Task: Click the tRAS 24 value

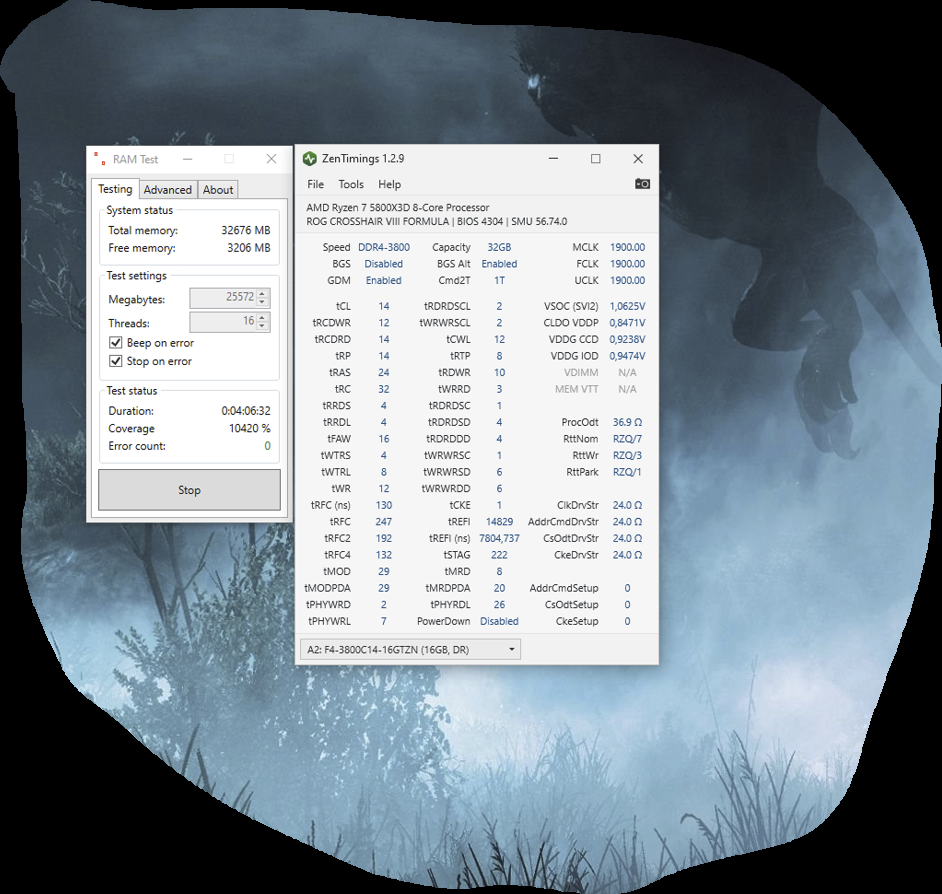Action: click(x=384, y=372)
